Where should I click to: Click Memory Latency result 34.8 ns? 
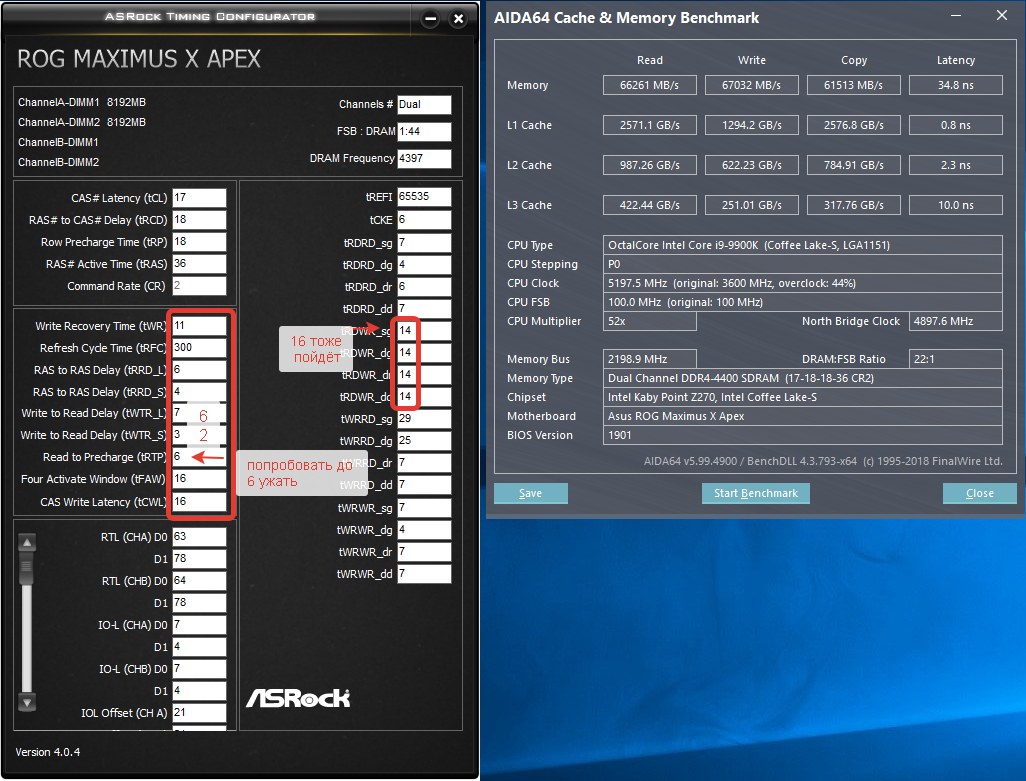click(956, 85)
